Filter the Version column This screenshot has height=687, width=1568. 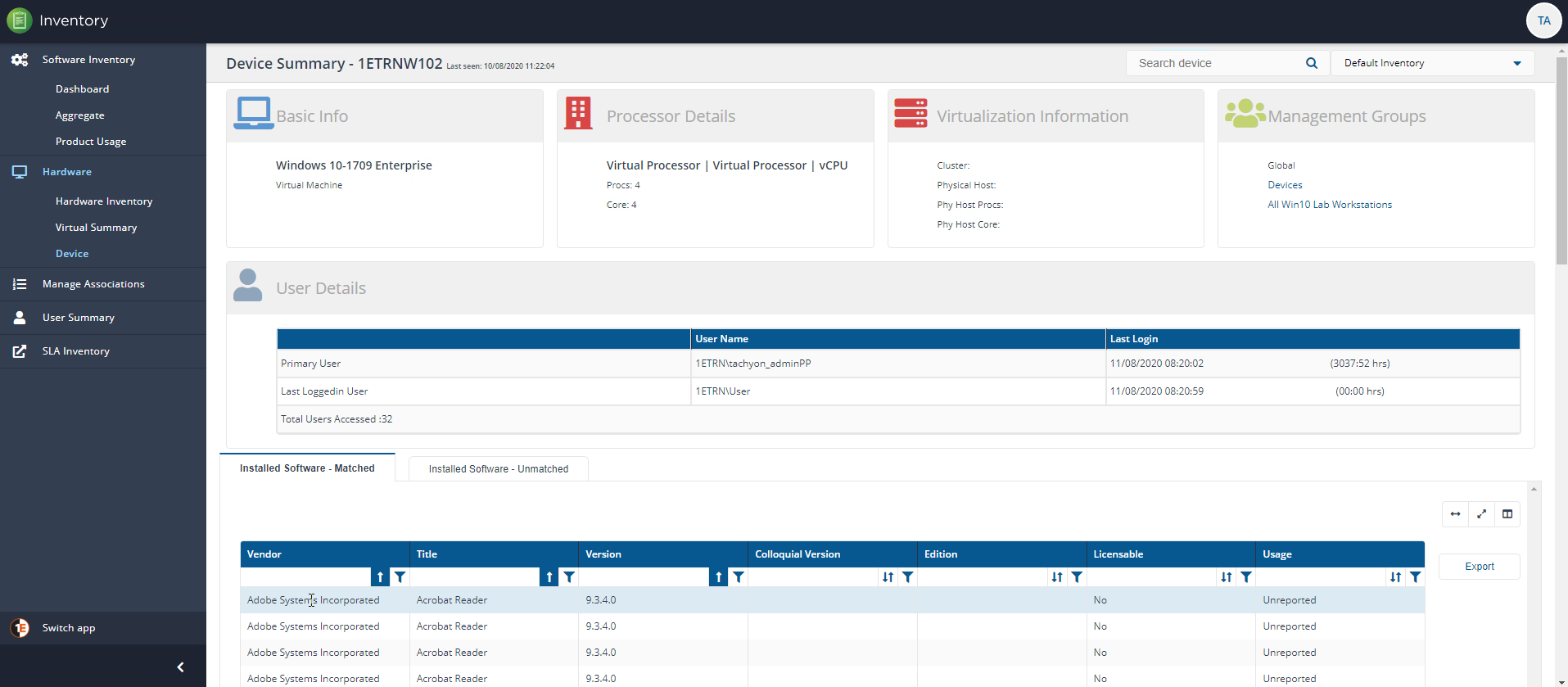point(739,577)
